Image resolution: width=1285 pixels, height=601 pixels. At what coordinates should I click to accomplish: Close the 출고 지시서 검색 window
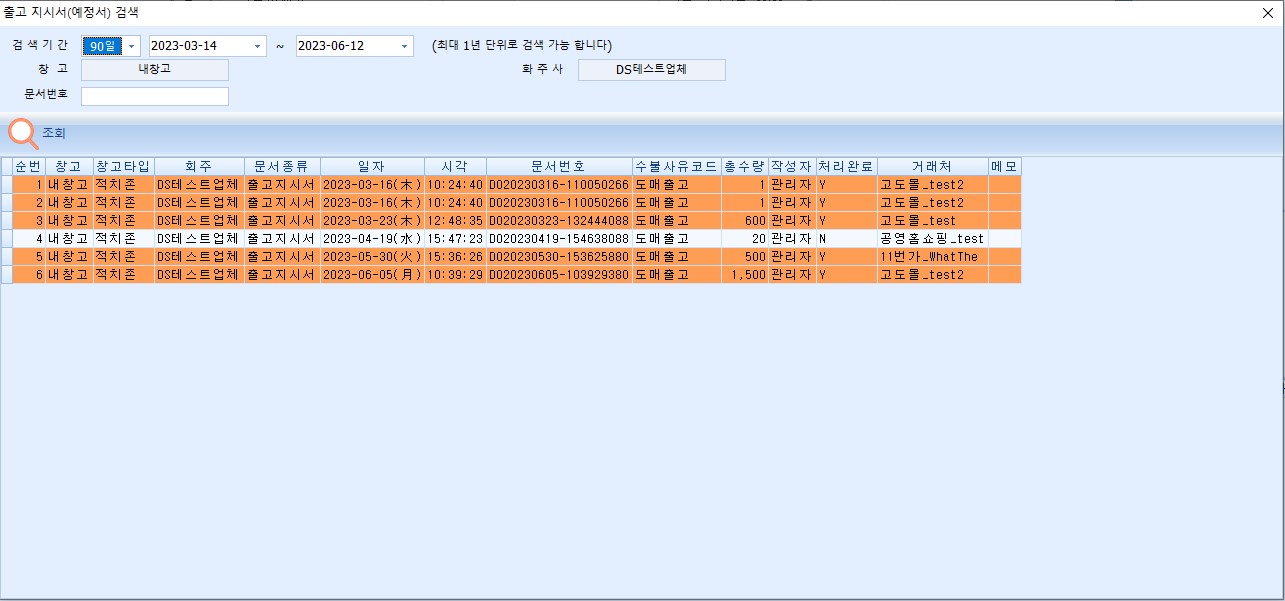1268,12
